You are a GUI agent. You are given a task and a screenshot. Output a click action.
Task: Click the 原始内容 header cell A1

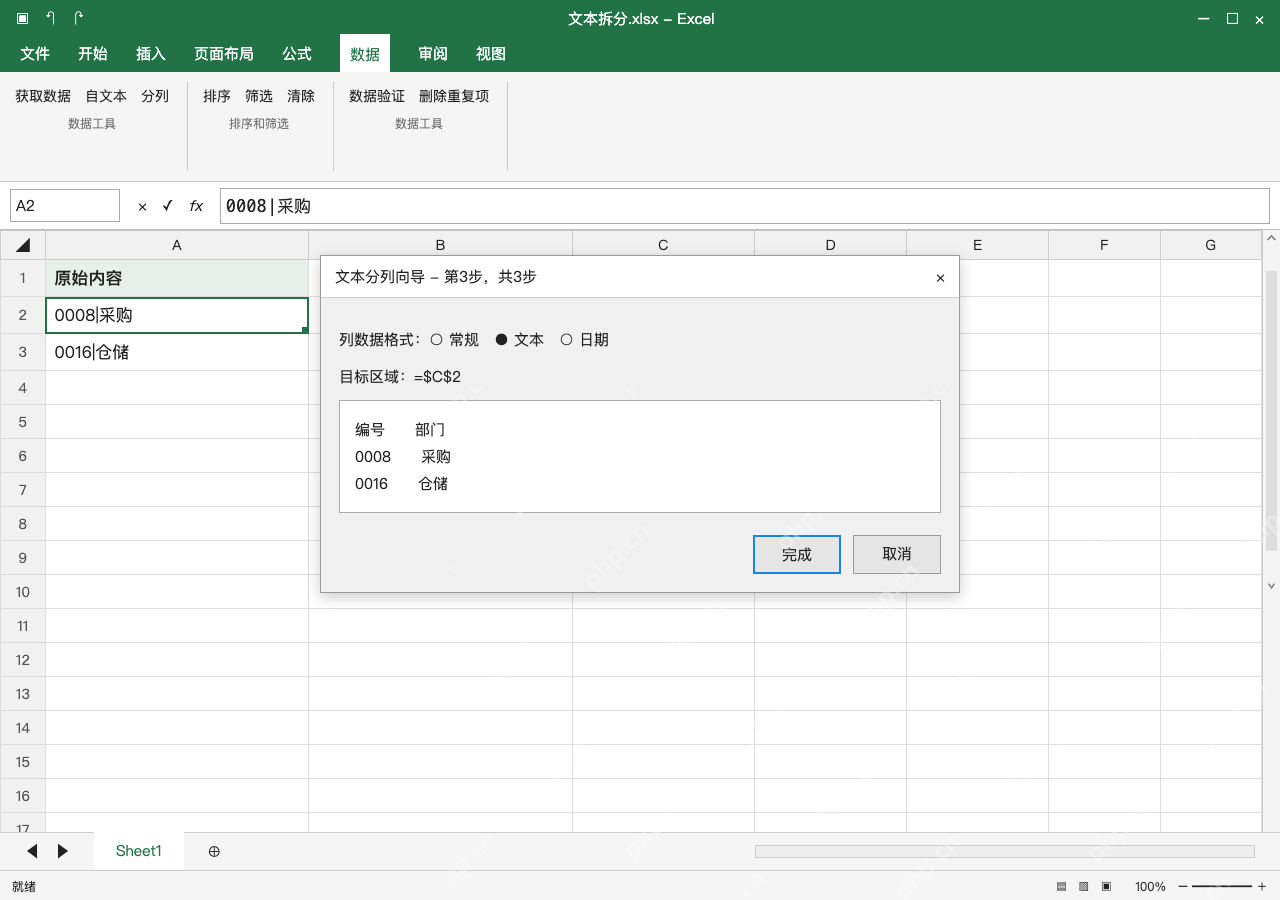(177, 278)
